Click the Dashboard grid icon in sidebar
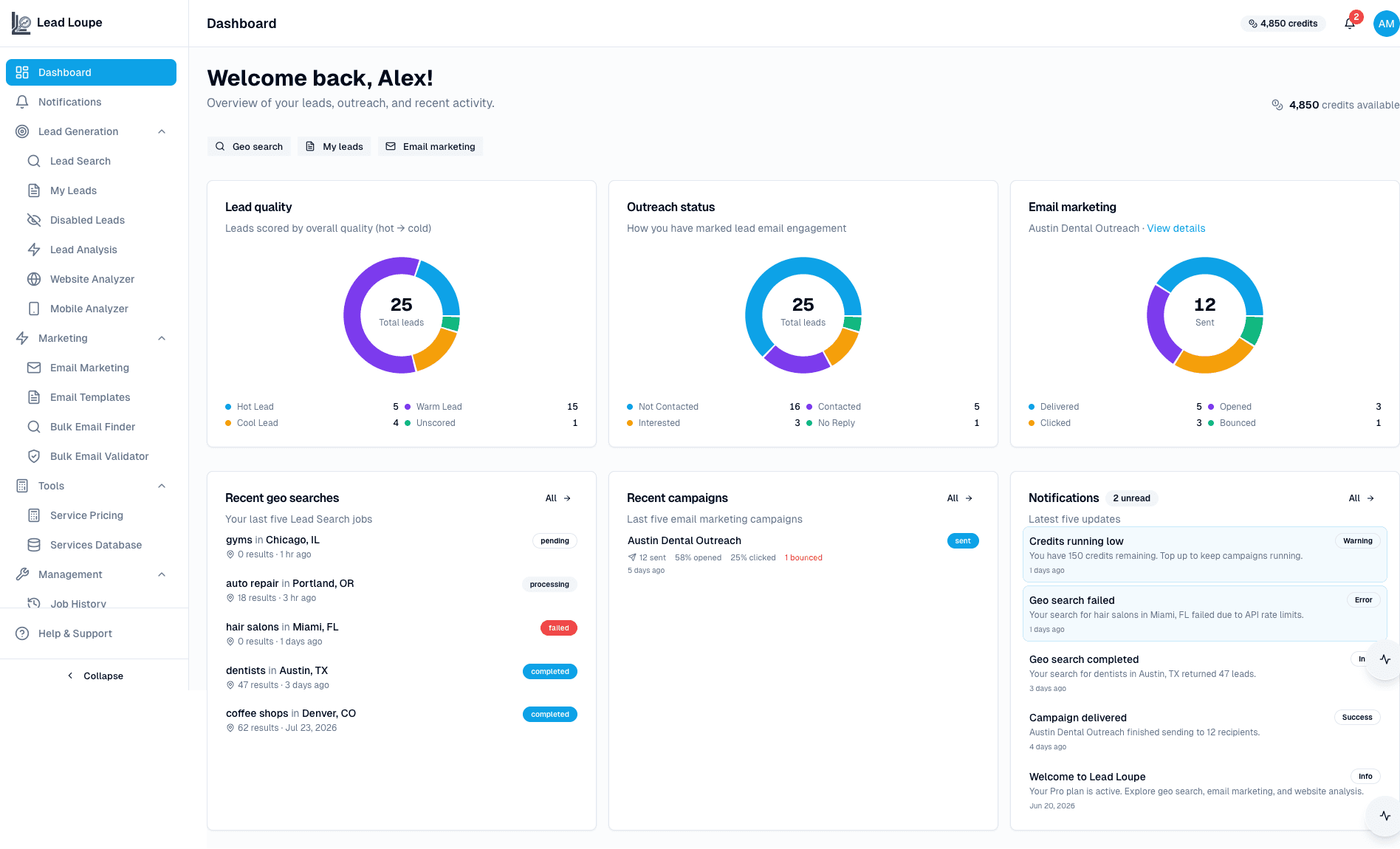 (x=22, y=72)
